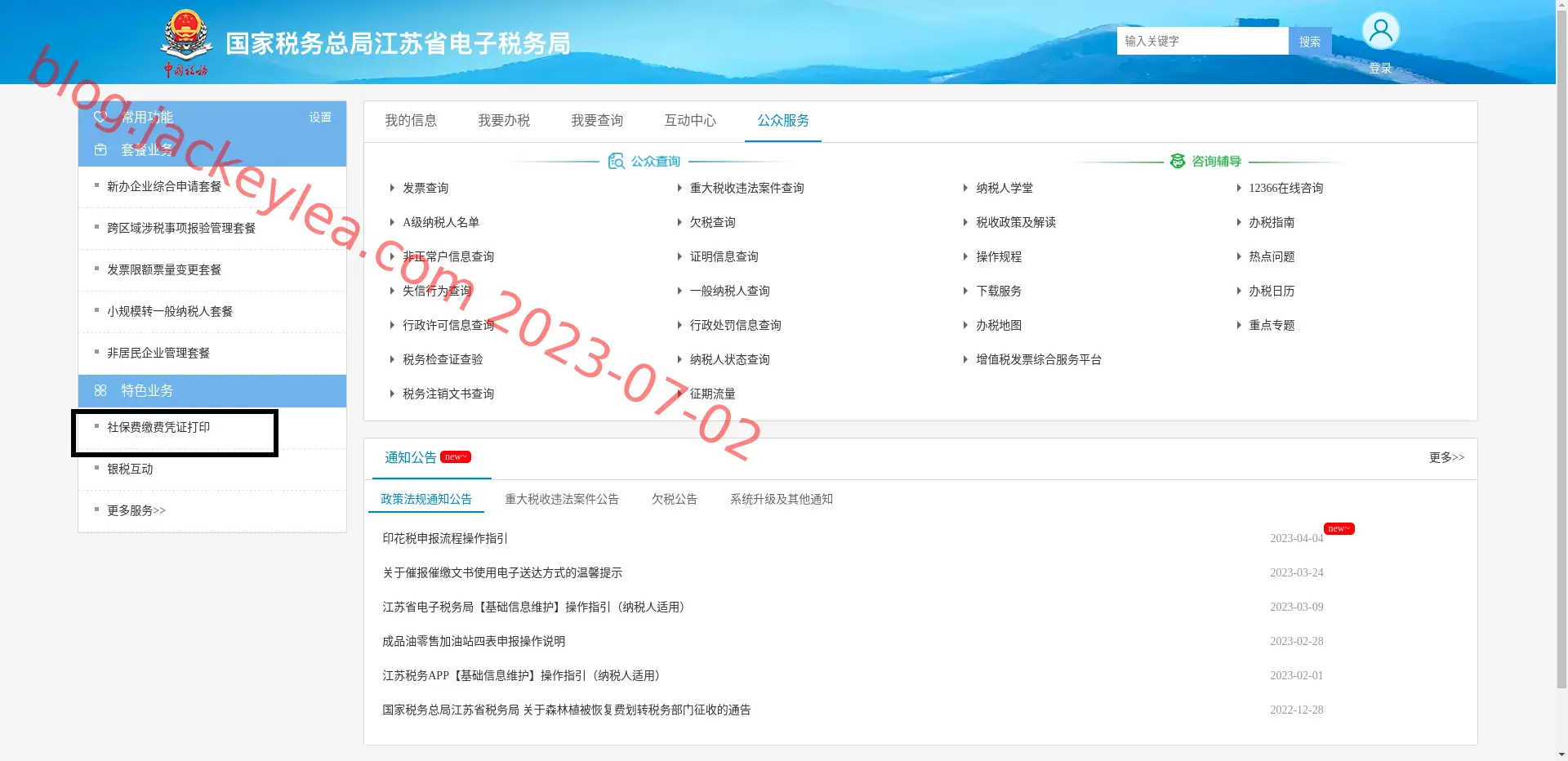Open 操作规程

[x=999, y=256]
